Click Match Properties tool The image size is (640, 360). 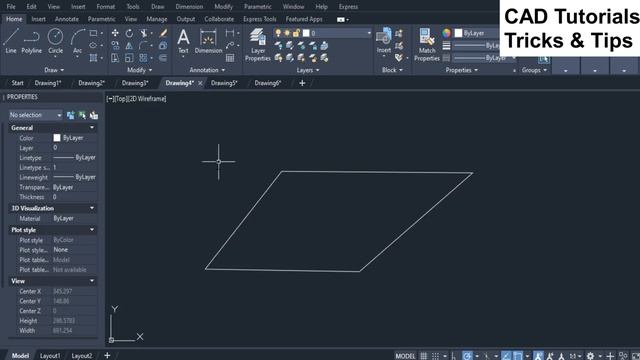[x=427, y=44]
